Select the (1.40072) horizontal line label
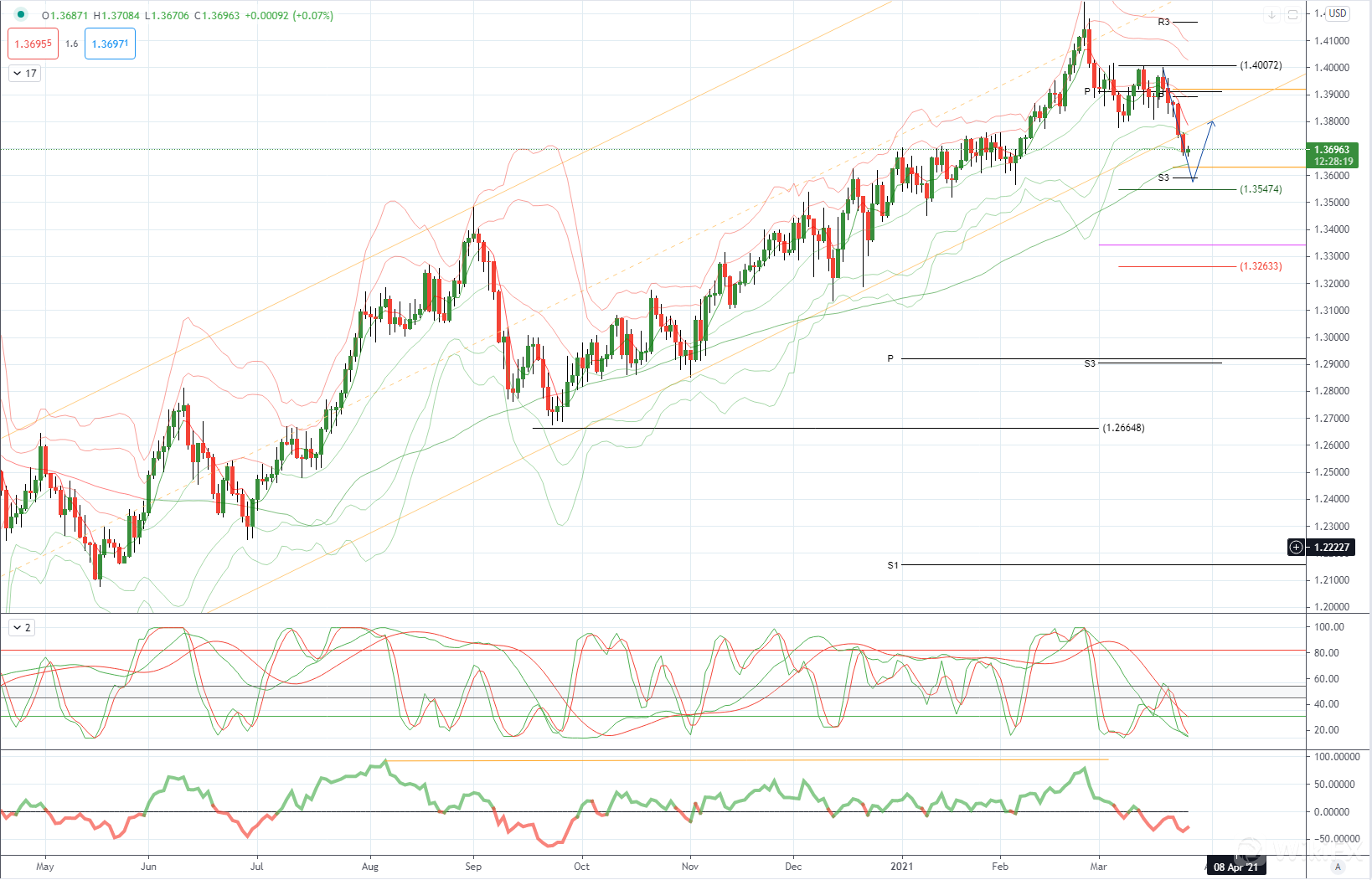This screenshot has height=880, width=1372. (x=1261, y=65)
